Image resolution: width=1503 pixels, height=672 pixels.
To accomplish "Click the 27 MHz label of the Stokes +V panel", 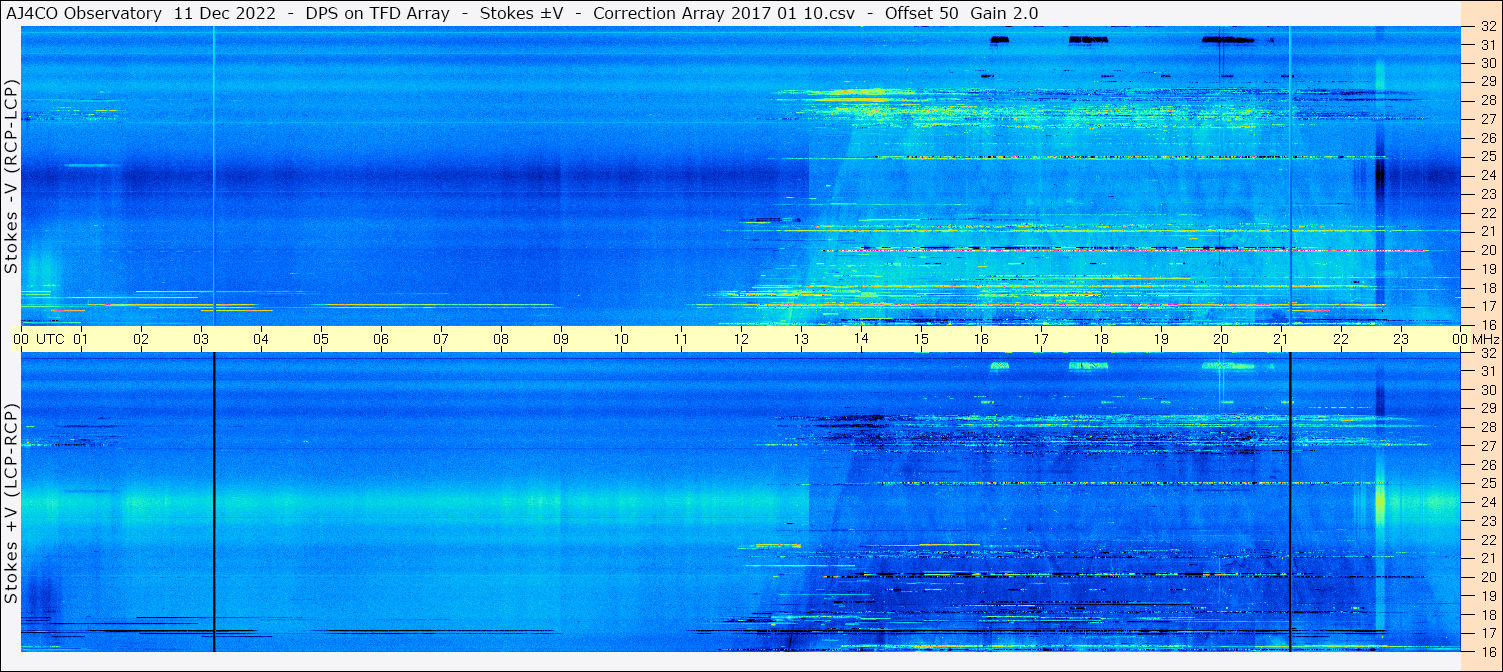I will point(1487,446).
